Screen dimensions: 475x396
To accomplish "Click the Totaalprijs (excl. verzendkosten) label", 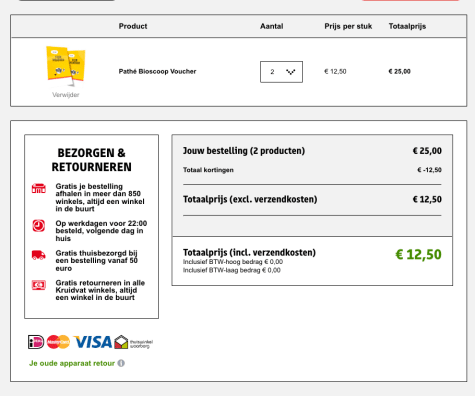I will click(x=250, y=199).
